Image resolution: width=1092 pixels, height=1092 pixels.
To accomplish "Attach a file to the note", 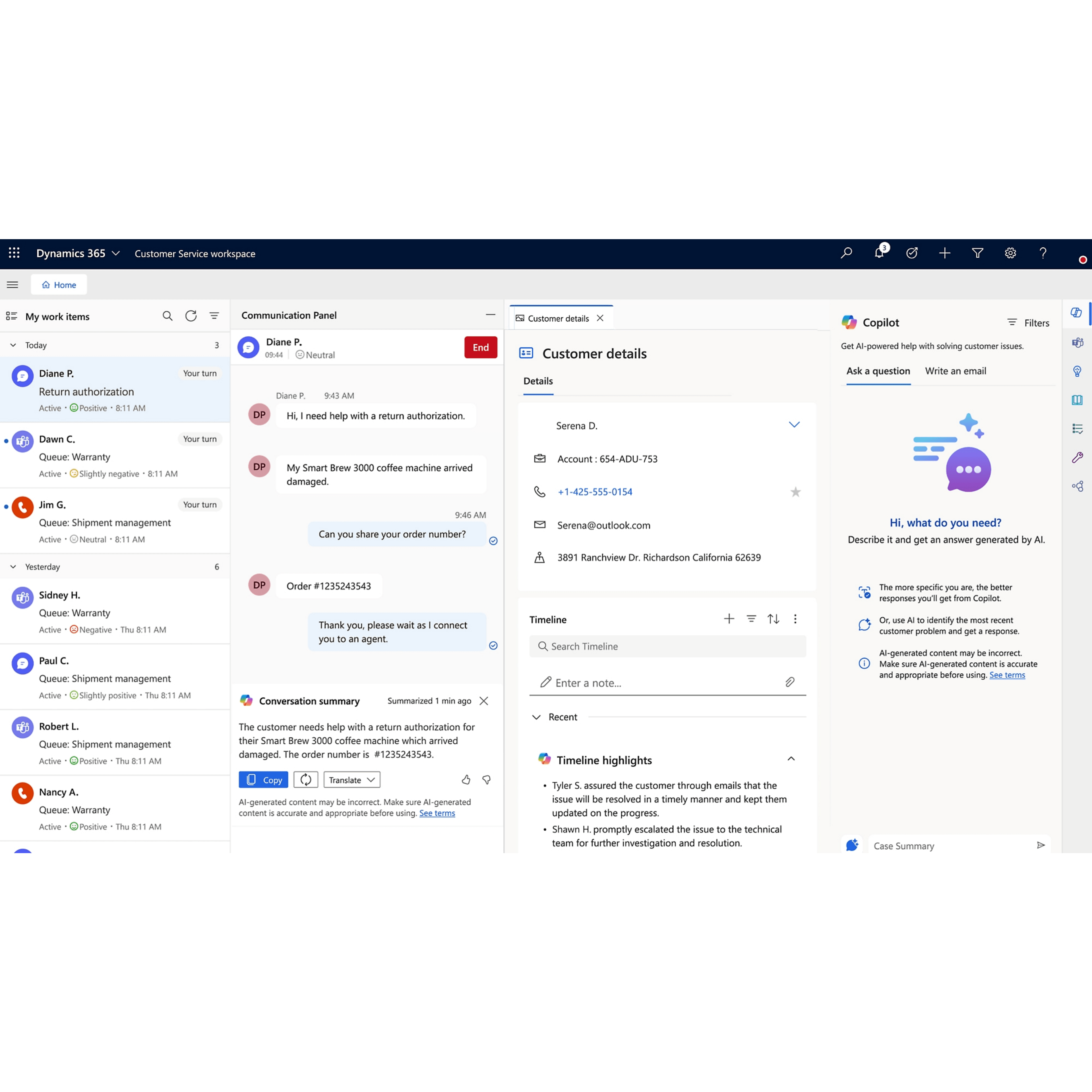I will (790, 682).
